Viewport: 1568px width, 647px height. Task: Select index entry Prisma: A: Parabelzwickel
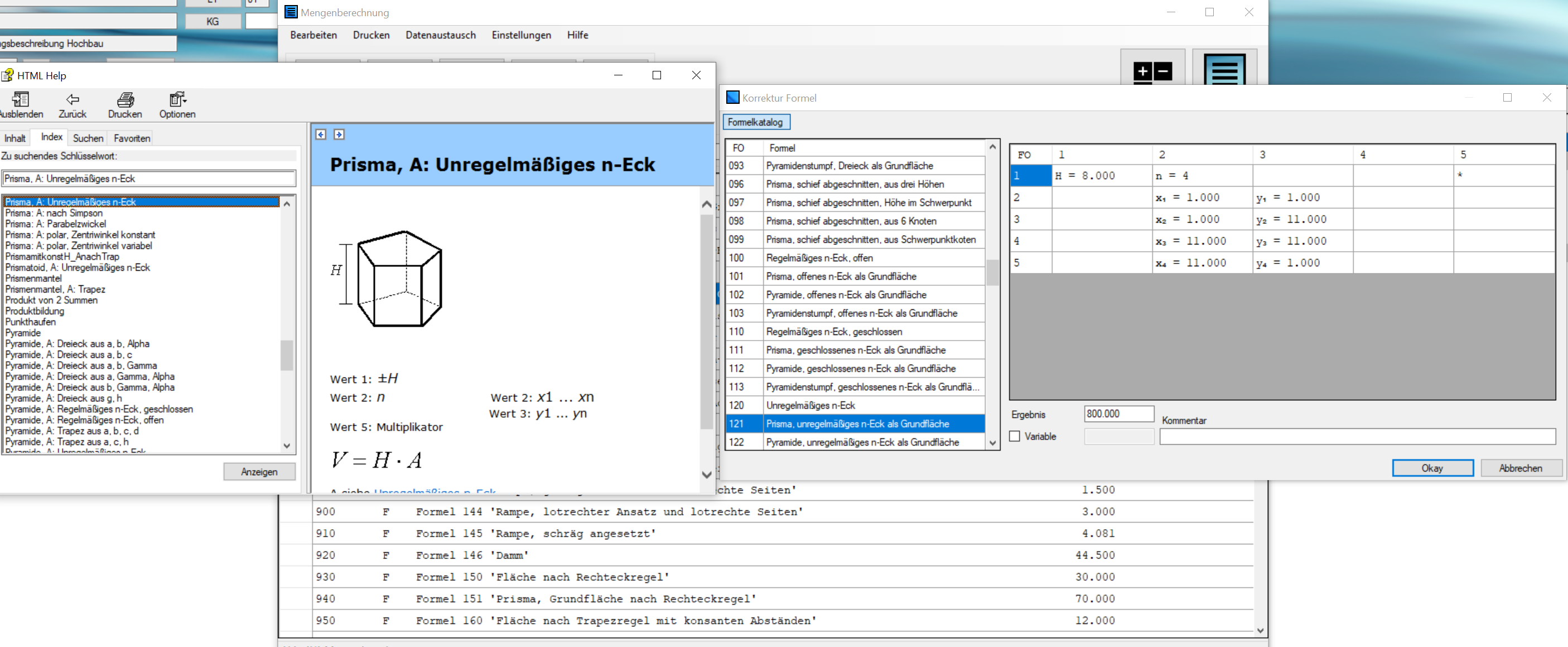coord(56,224)
